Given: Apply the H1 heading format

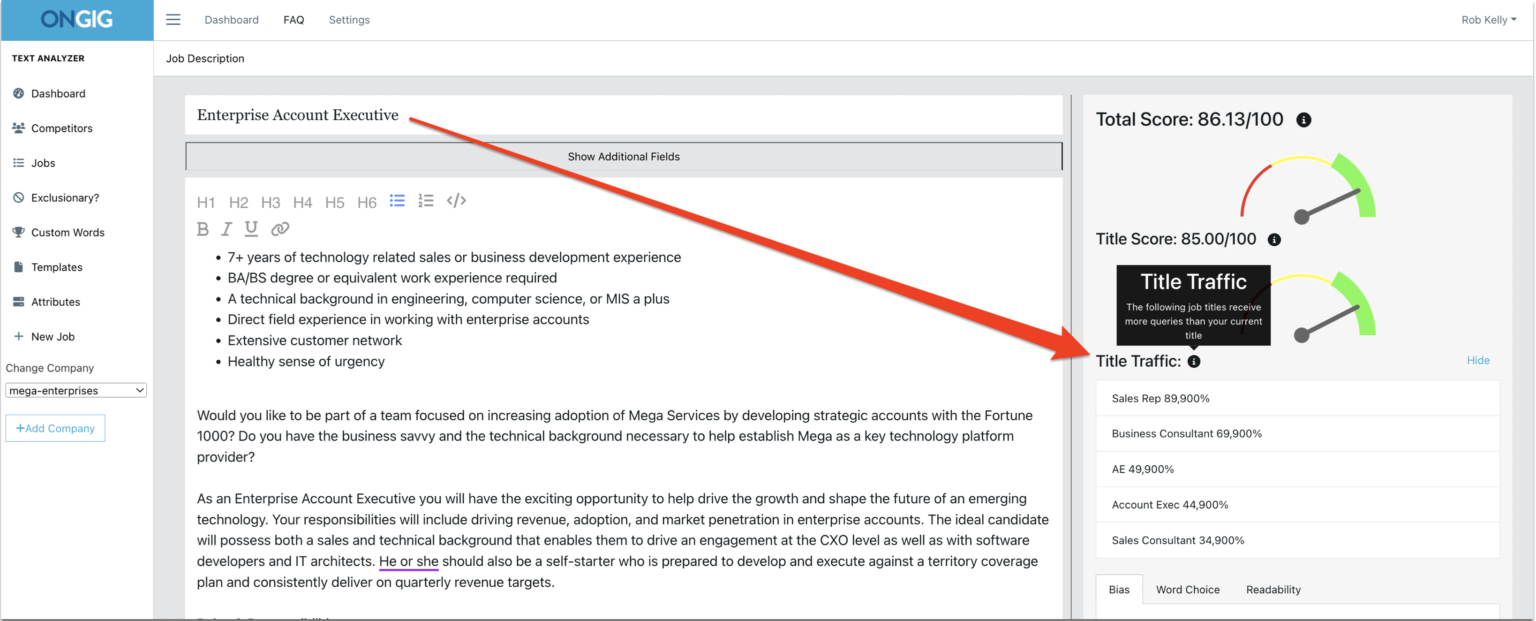Looking at the screenshot, I should [x=206, y=201].
